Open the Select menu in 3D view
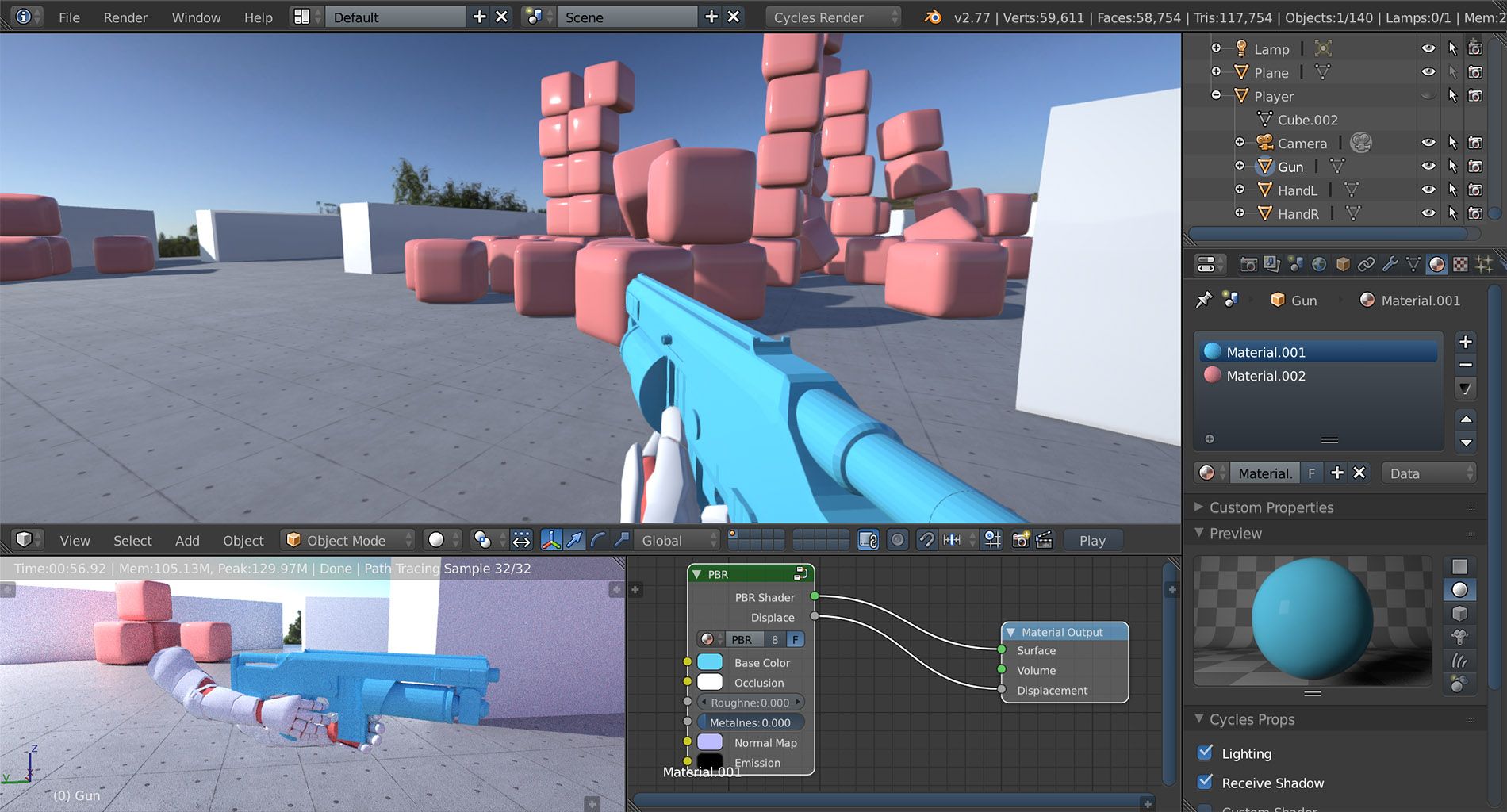The image size is (1507, 812). (x=132, y=540)
